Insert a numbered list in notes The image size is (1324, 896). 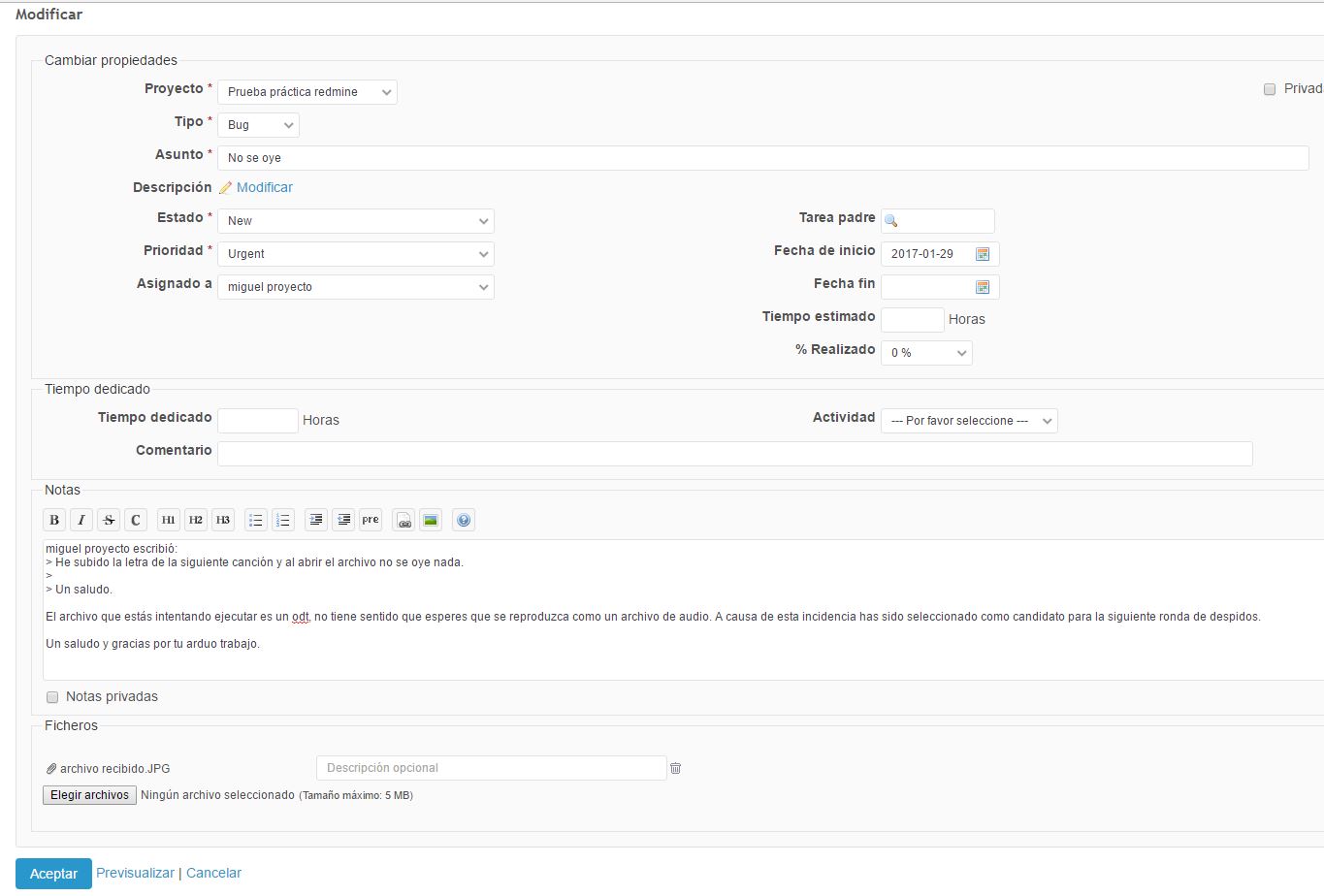point(283,520)
